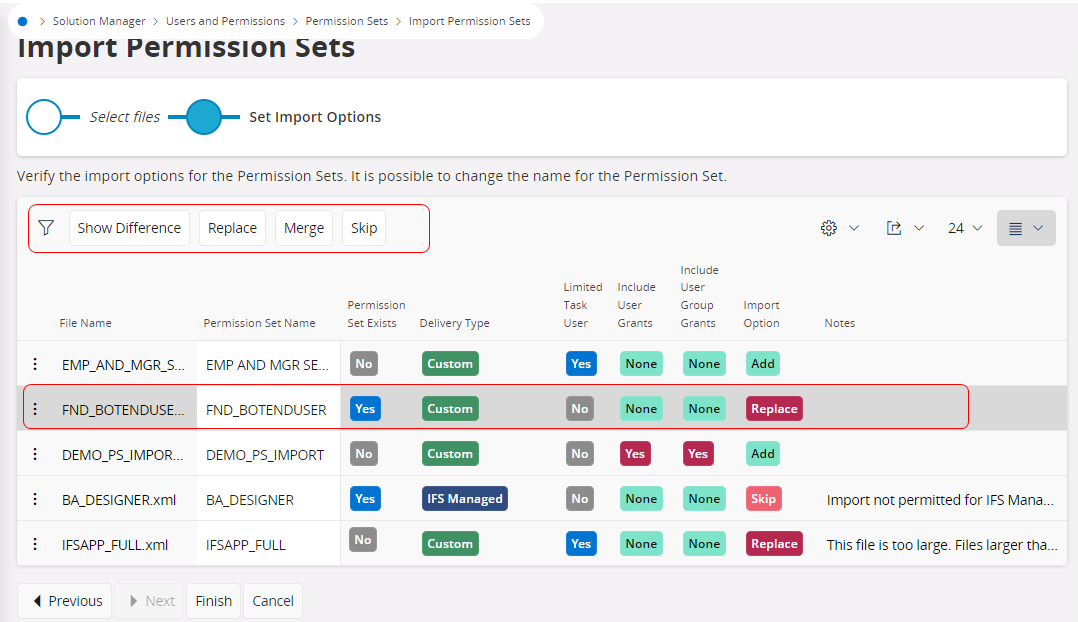Open the filter funnel icon
Screen dimensions: 1078x622
tap(46, 227)
